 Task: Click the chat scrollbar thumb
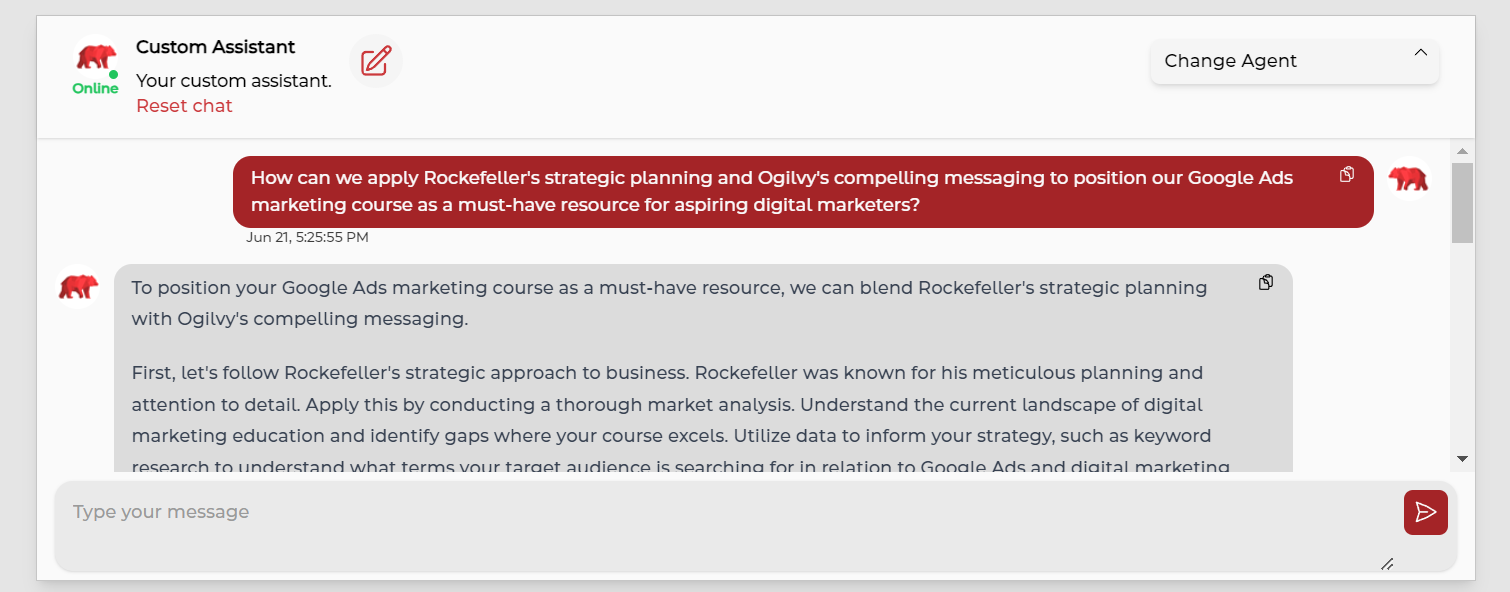(1462, 202)
